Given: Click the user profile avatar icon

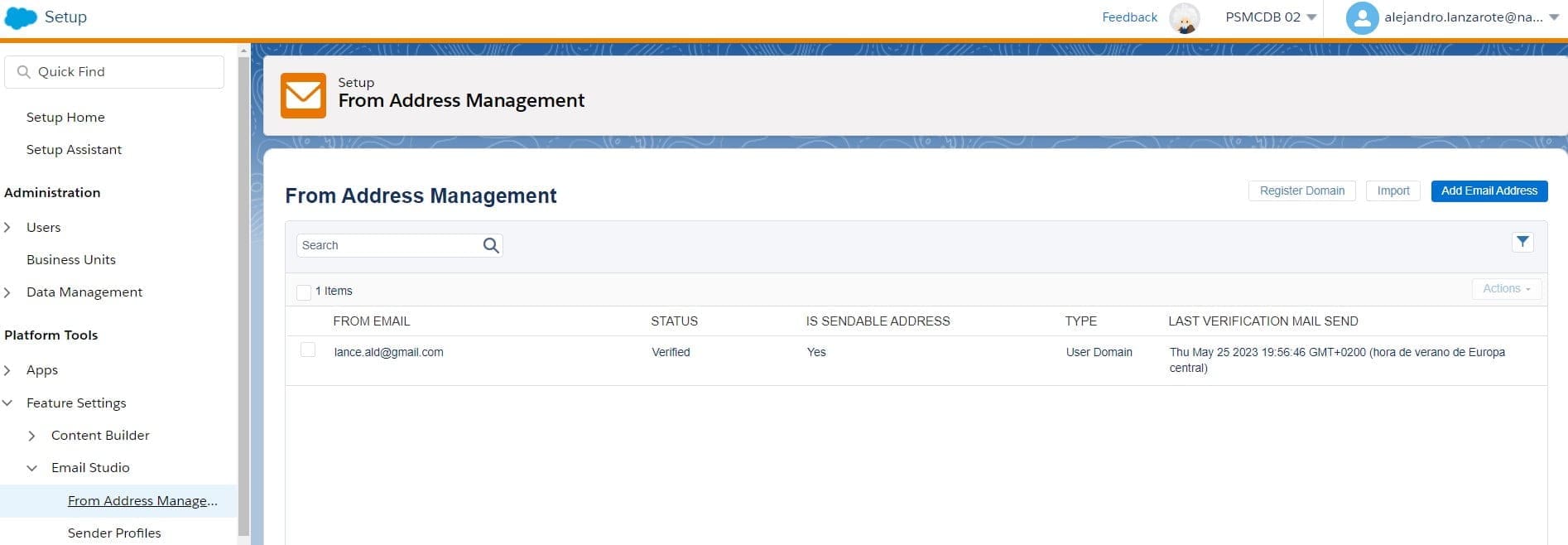Looking at the screenshot, I should [x=1362, y=18].
